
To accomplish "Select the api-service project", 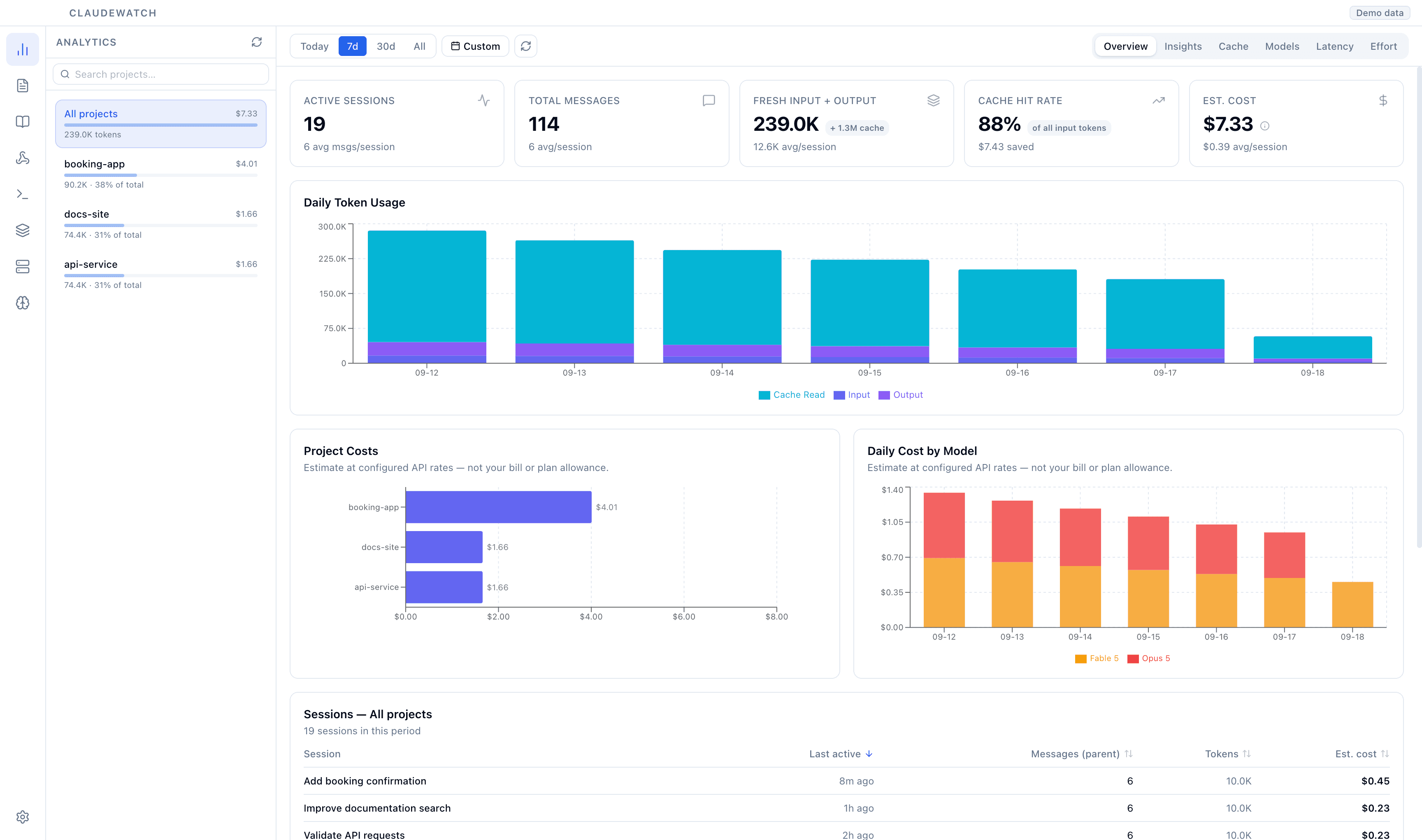I will pyautogui.click(x=161, y=274).
